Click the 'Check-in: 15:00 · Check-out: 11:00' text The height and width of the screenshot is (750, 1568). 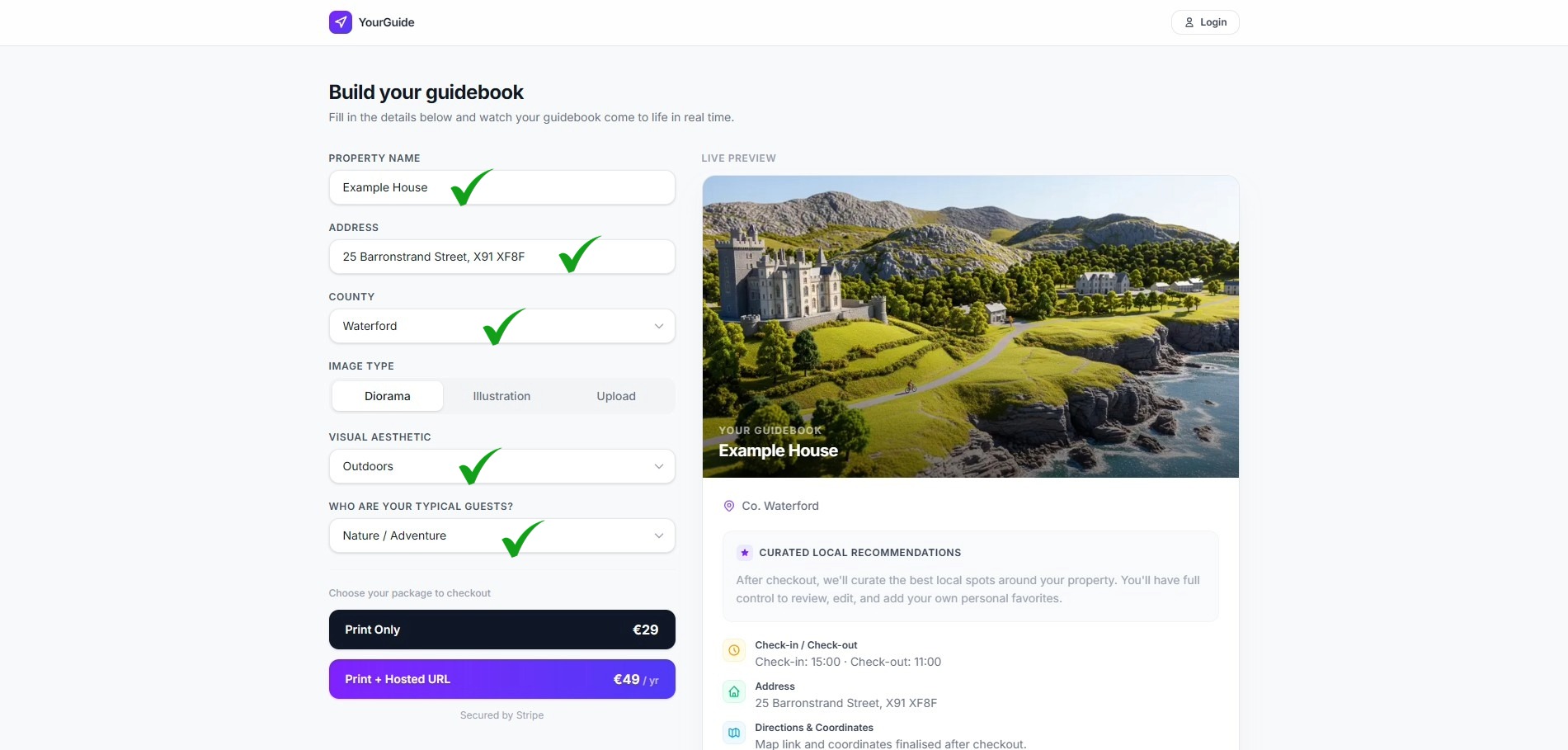point(848,662)
